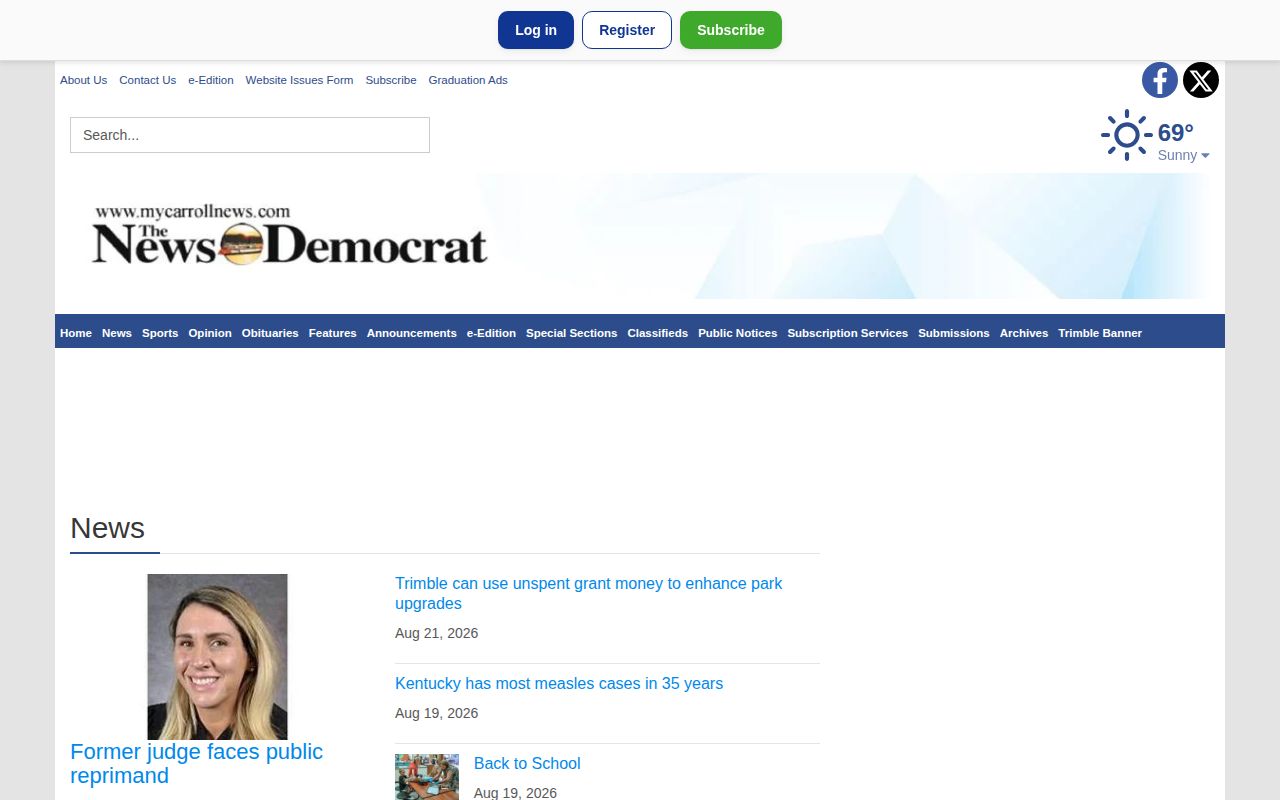Select News in the navigation bar
Screen dimensions: 1280x800
pos(117,333)
